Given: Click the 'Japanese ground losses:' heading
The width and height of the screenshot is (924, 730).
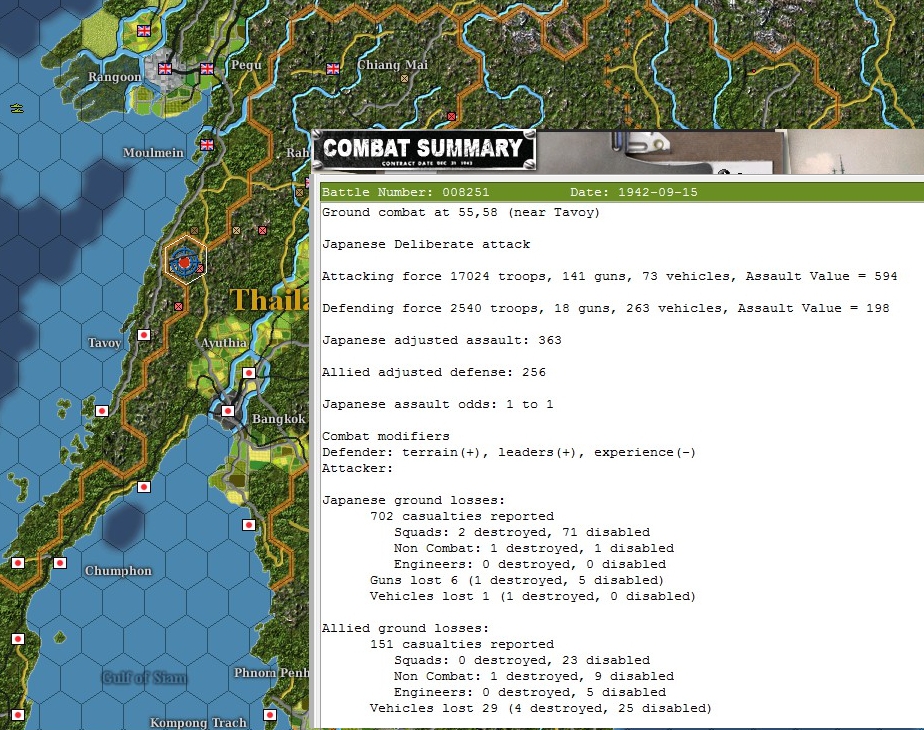Looking at the screenshot, I should pos(413,500).
